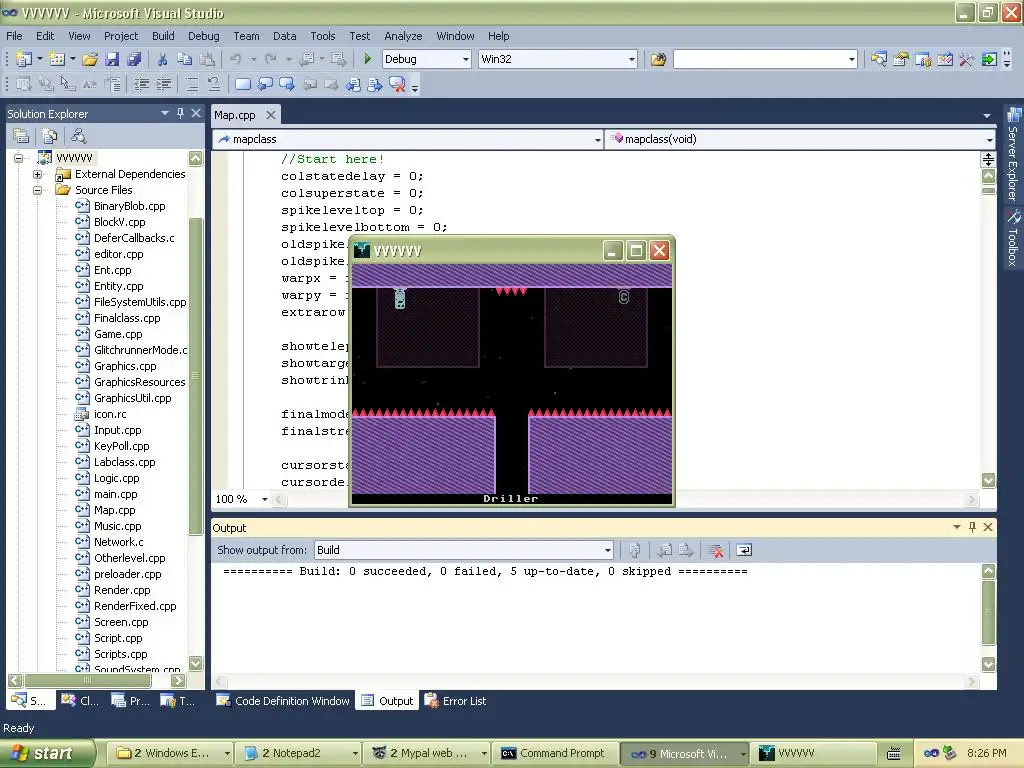Go to the next bookmark icon
The width and height of the screenshot is (1024, 768).
pos(287,84)
